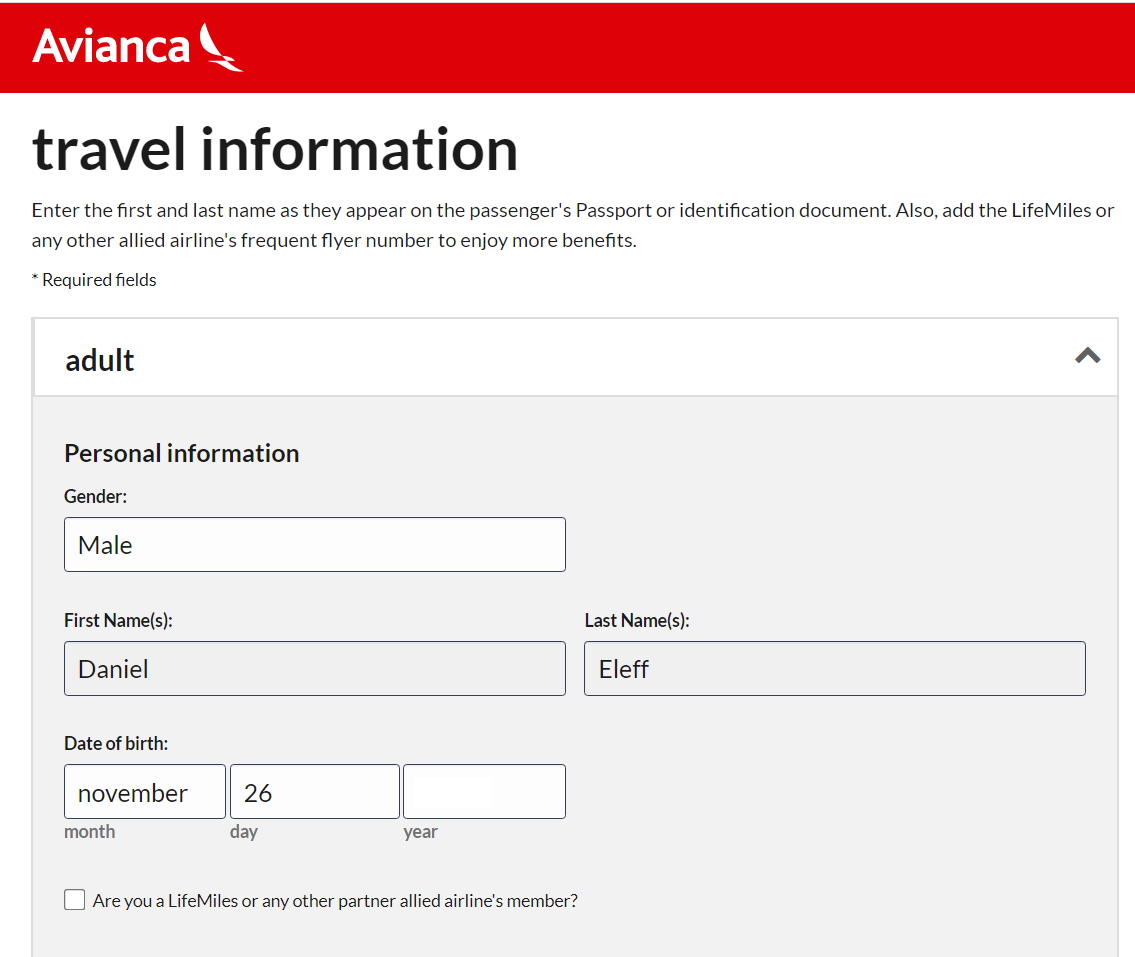Open the birth day dropdown showing 26
The width and height of the screenshot is (1135, 957).
point(315,791)
